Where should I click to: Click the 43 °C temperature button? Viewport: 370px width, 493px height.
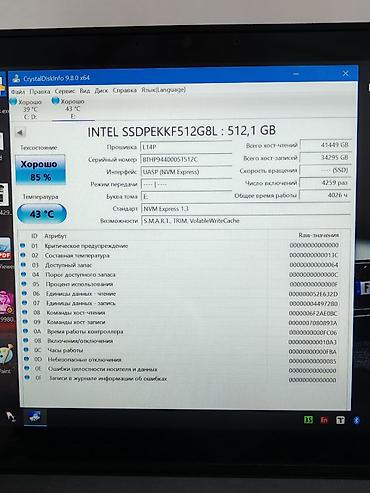42,214
